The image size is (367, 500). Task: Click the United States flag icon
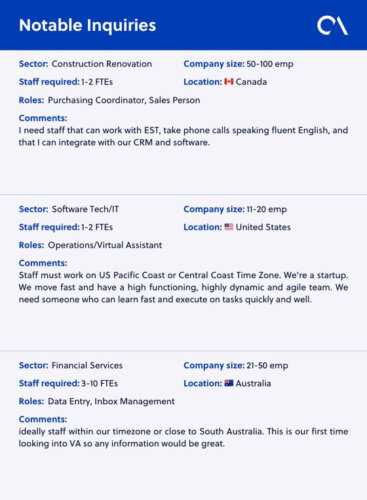229,227
